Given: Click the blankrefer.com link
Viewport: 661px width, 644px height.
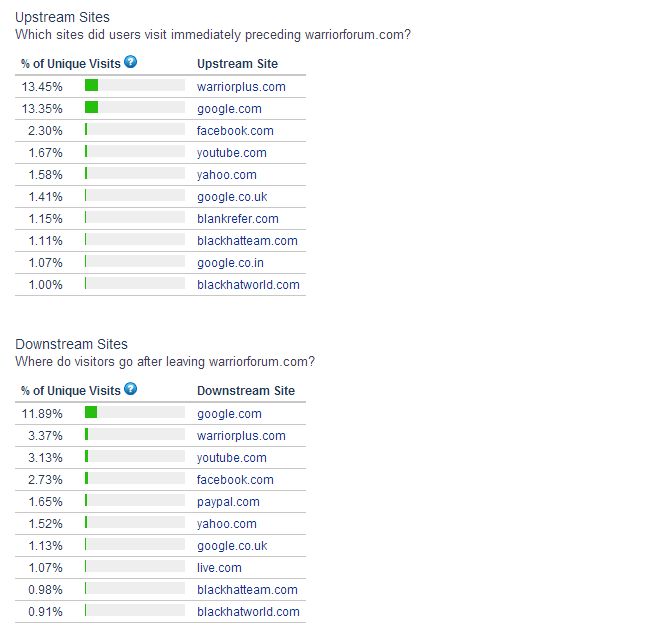Looking at the screenshot, I should (238, 219).
